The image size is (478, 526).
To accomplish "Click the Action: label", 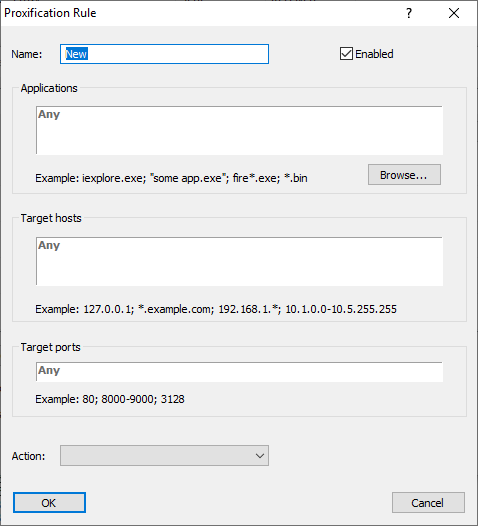I will pyautogui.click(x=29, y=456).
